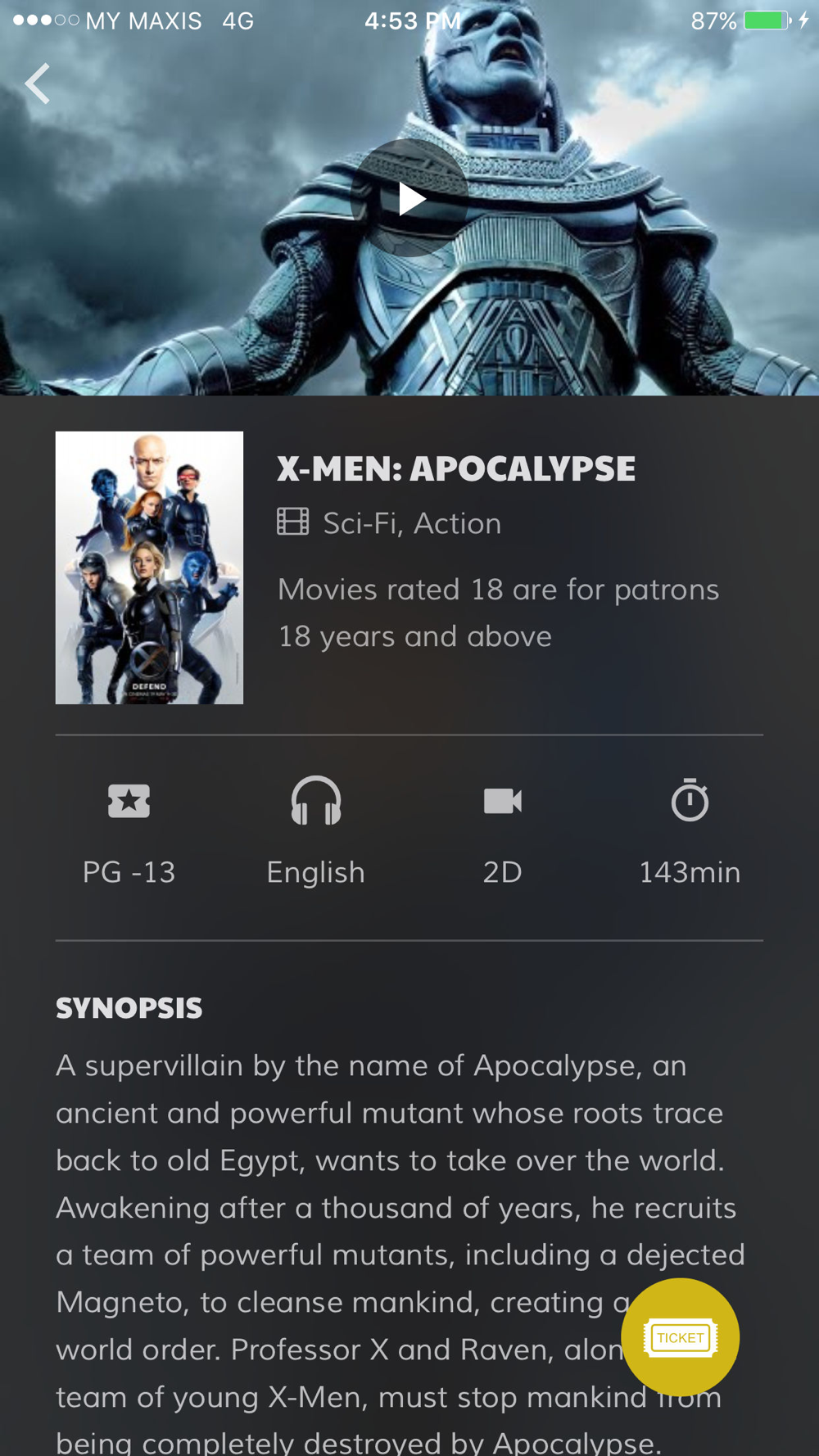Tap the synopsis paragraph text
This screenshot has height=1456, width=819.
point(400,1254)
